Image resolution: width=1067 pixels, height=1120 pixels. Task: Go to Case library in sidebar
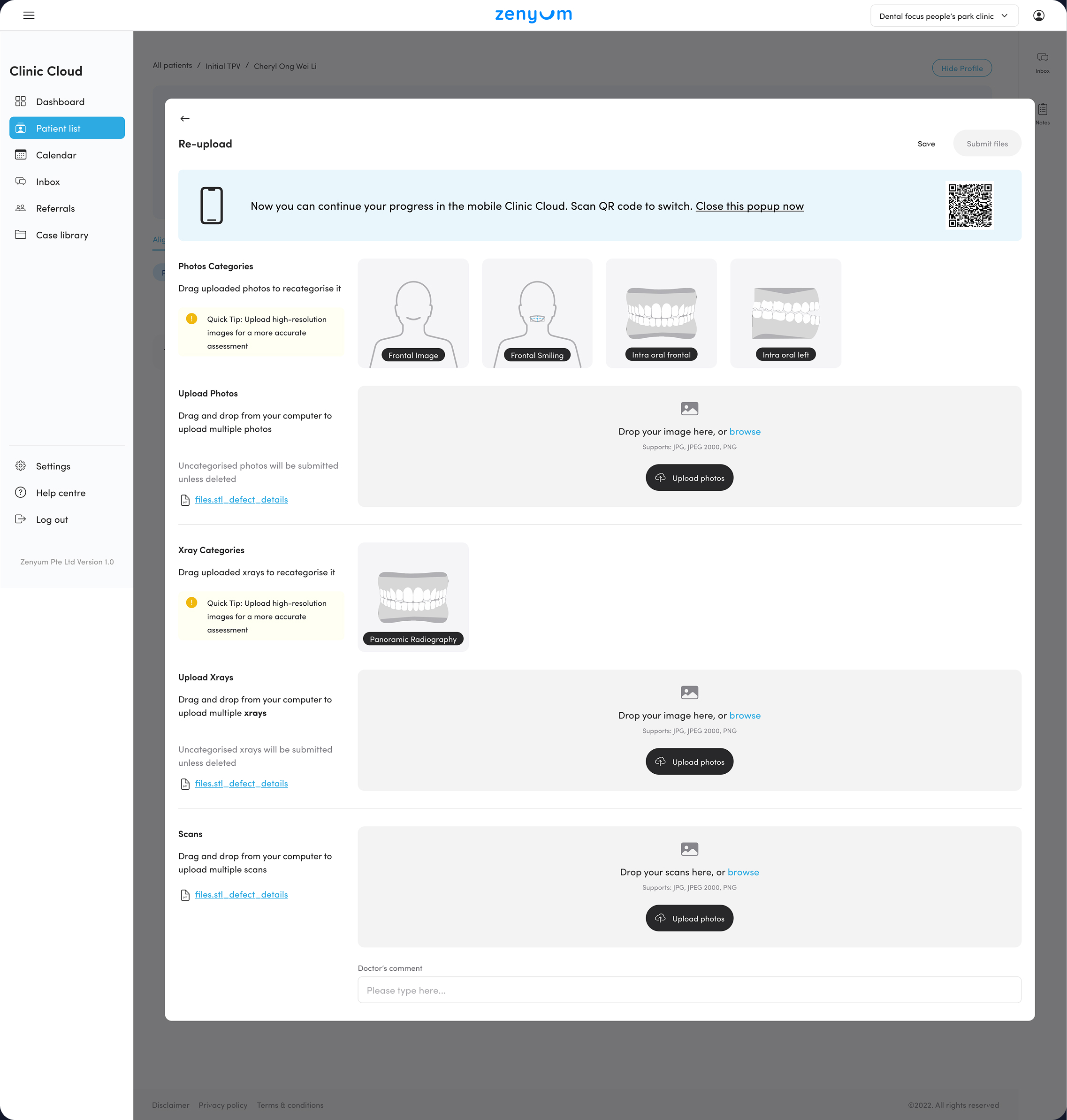pyautogui.click(x=62, y=235)
